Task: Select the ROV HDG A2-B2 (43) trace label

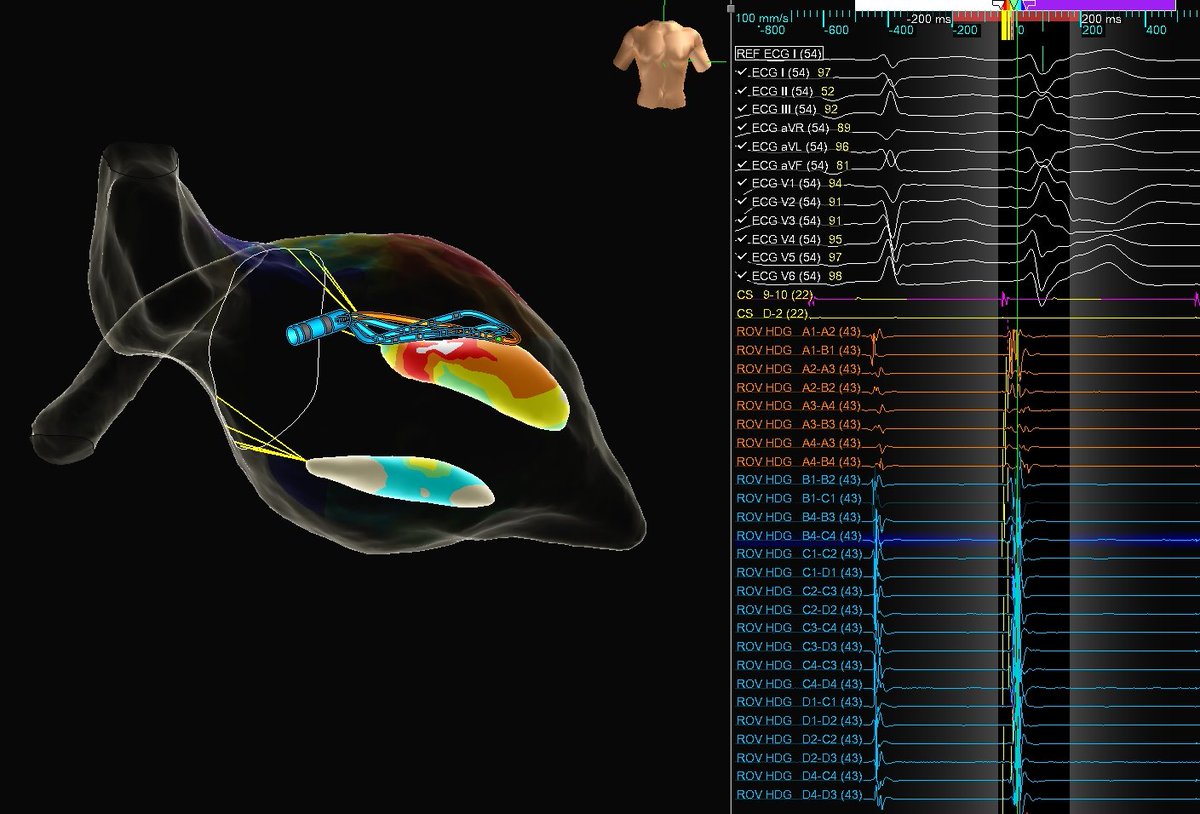Action: 798,387
